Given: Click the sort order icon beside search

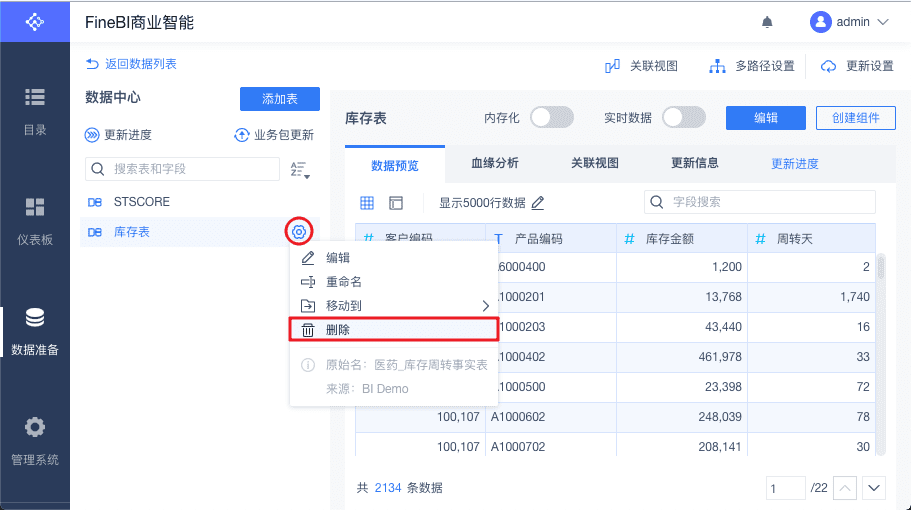Looking at the screenshot, I should click(299, 169).
